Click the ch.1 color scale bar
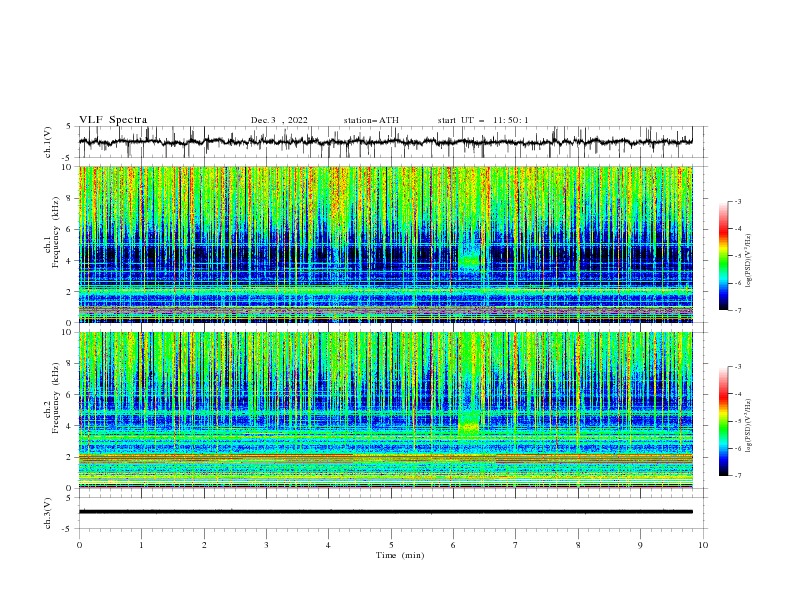Viewport: 792px width, 612px height. pyautogui.click(x=723, y=256)
